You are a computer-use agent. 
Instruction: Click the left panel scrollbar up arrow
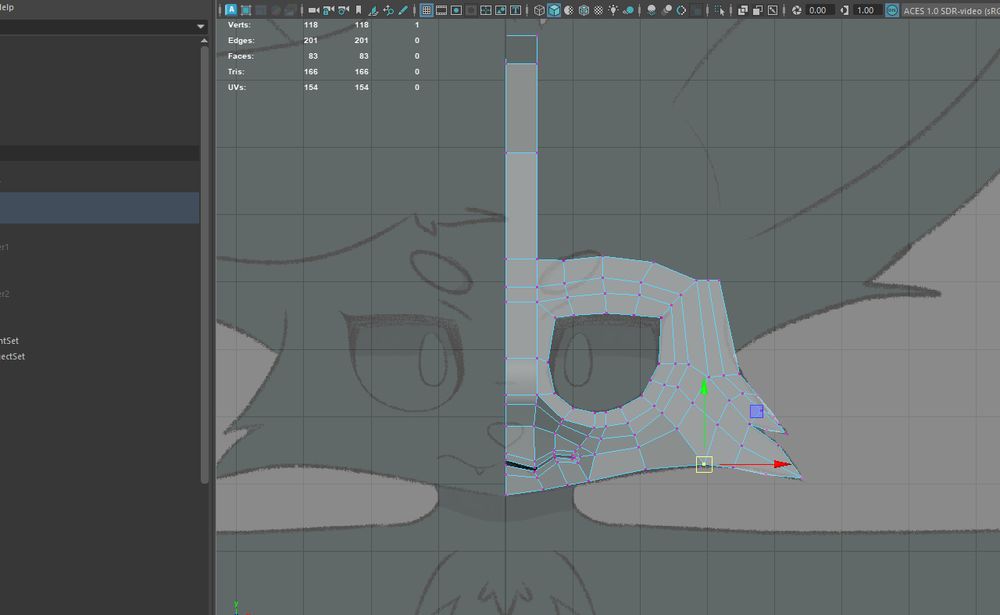tap(204, 41)
